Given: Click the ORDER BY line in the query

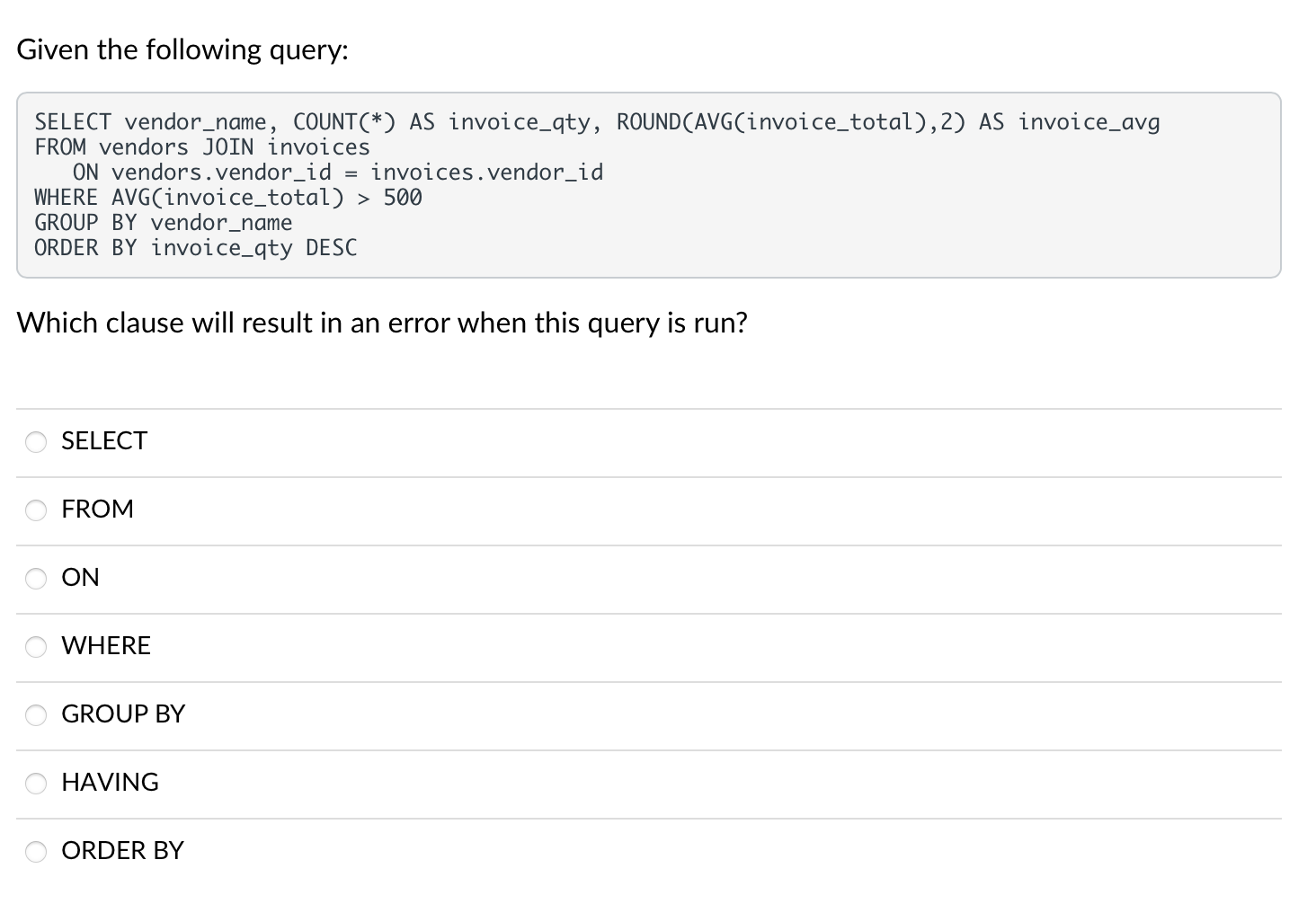Looking at the screenshot, I should (x=196, y=248).
